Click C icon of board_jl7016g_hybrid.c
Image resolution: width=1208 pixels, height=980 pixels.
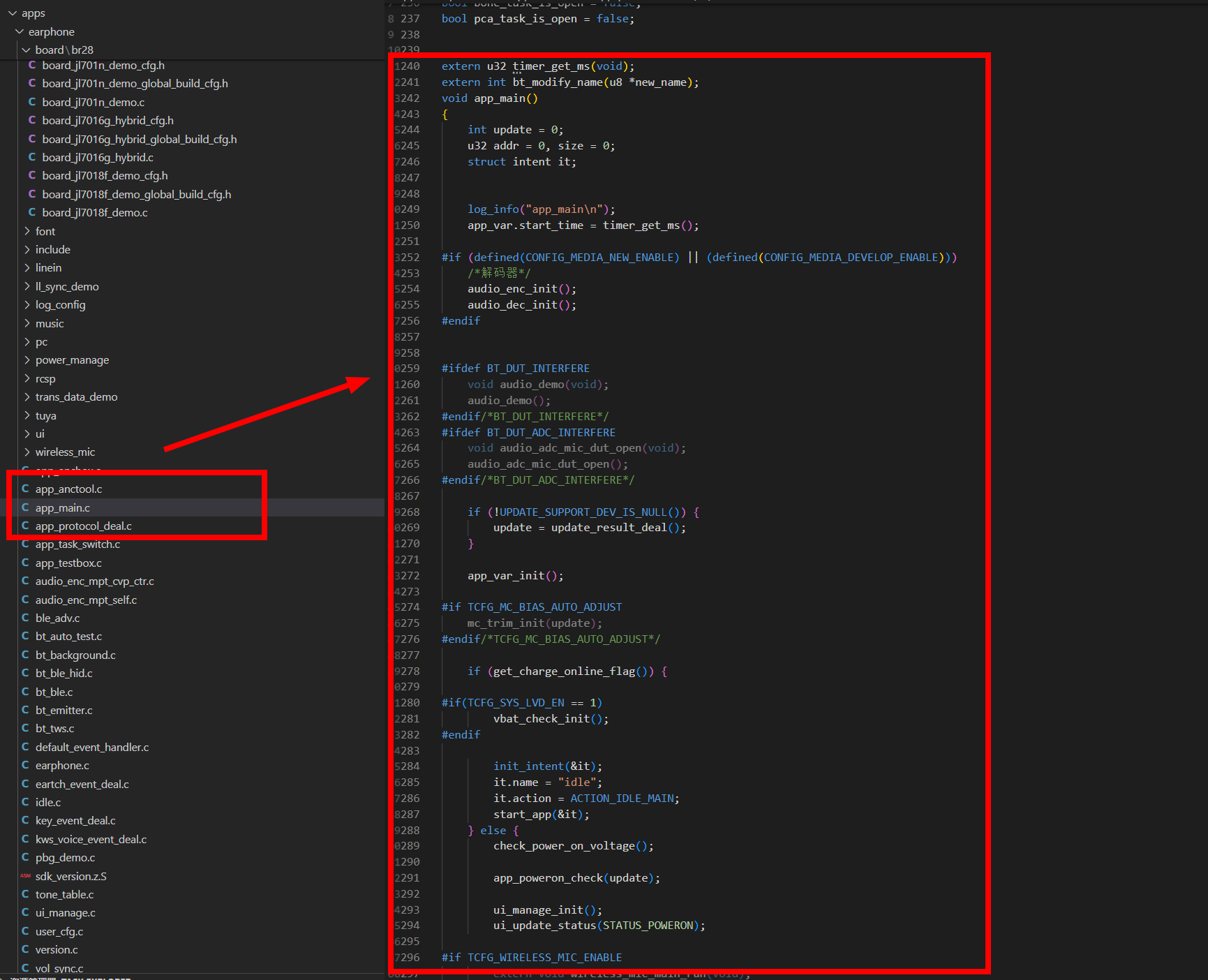tap(32, 157)
